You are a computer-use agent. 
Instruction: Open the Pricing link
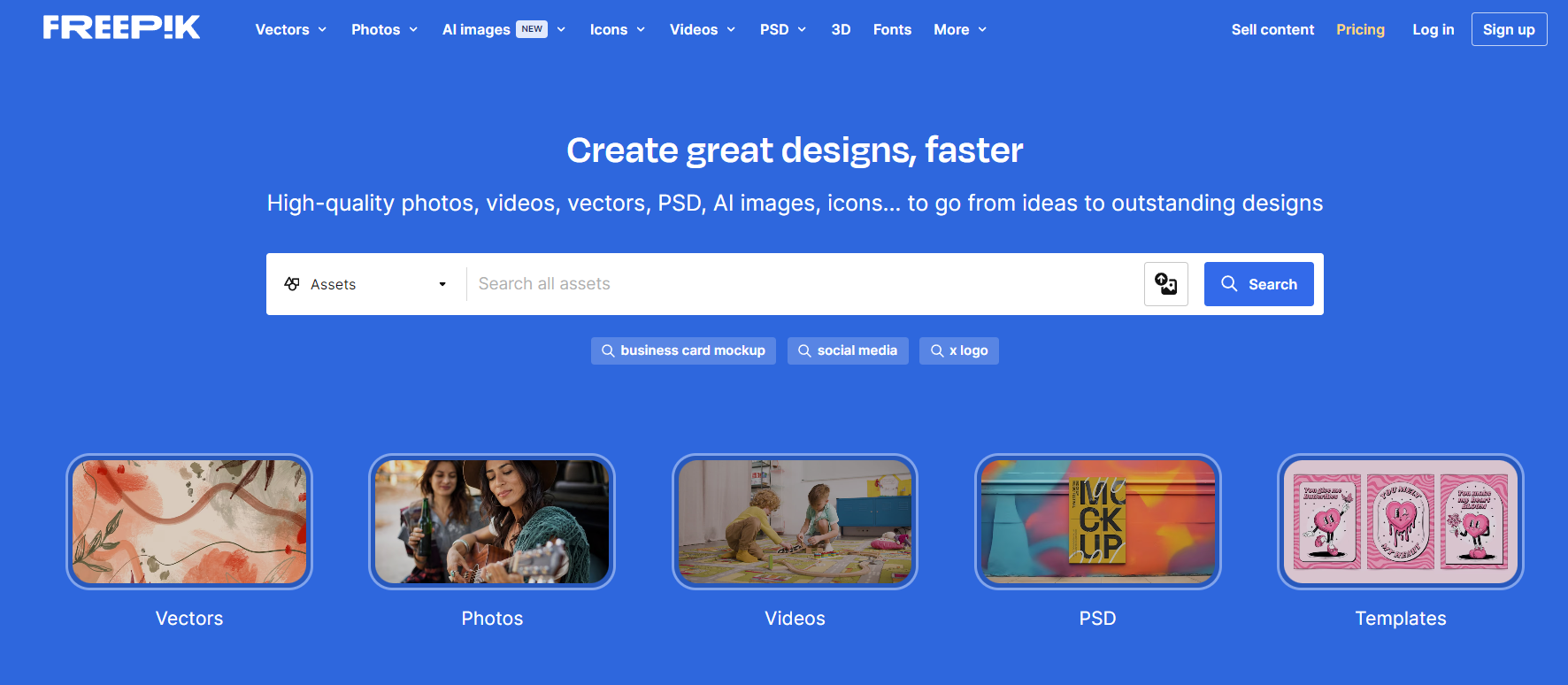tap(1360, 29)
